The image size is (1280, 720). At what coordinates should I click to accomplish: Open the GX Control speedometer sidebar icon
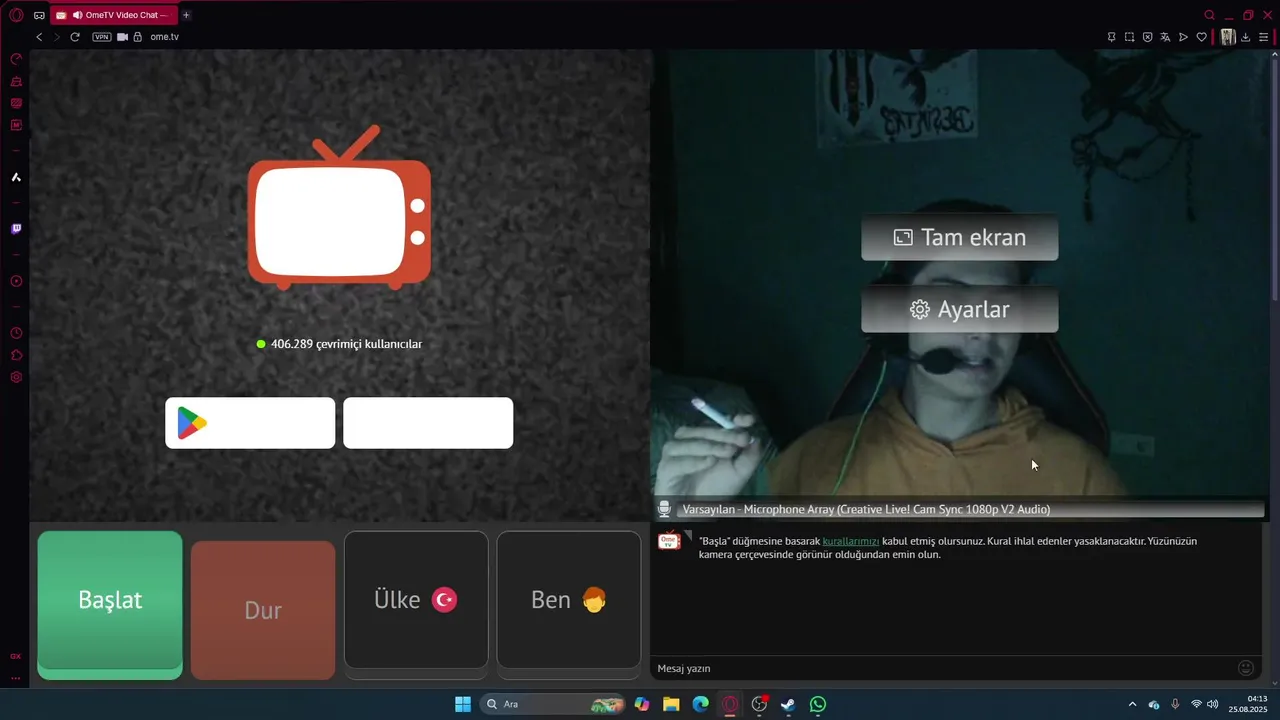pos(16,59)
